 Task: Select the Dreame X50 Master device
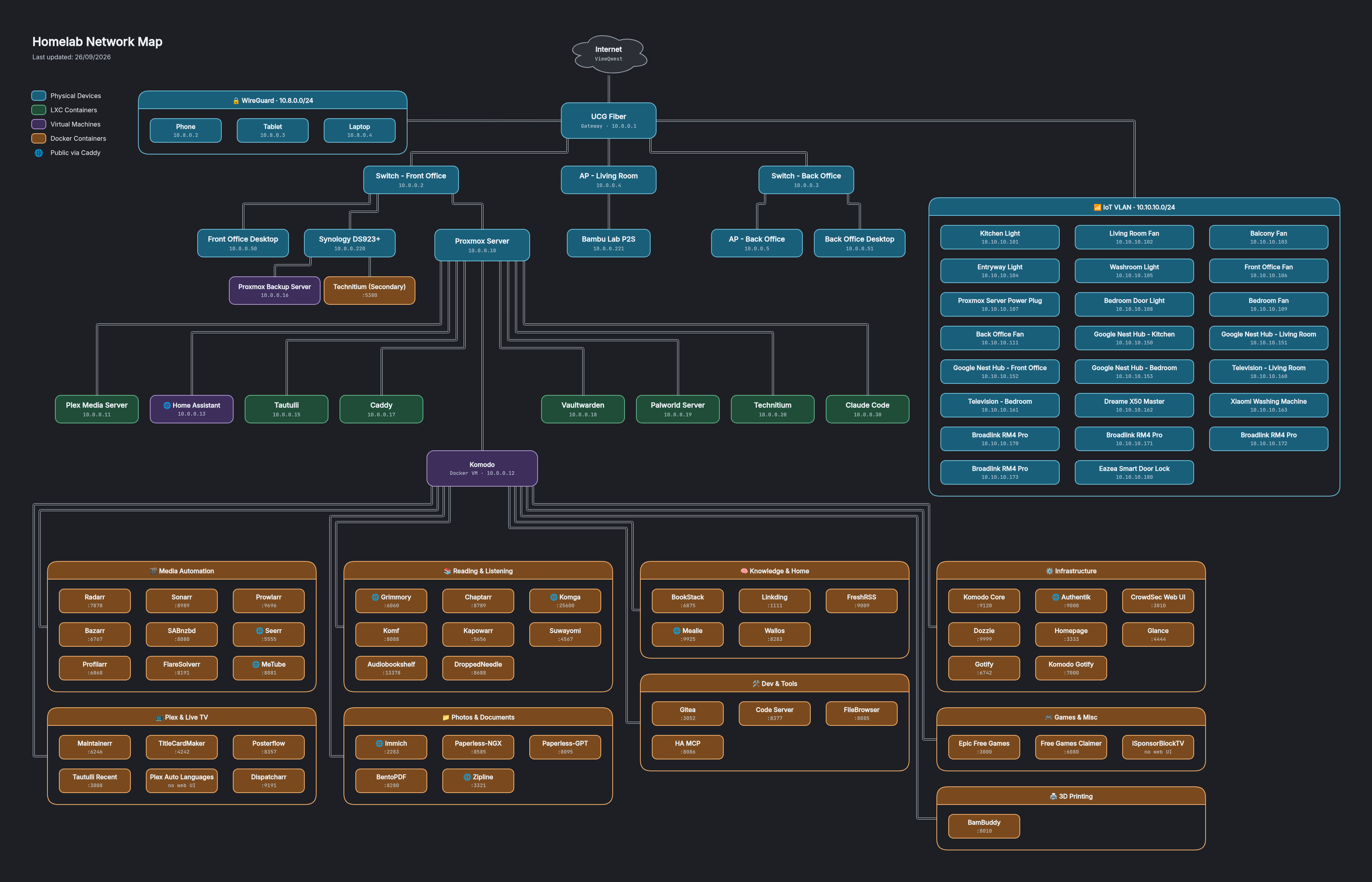(1134, 406)
